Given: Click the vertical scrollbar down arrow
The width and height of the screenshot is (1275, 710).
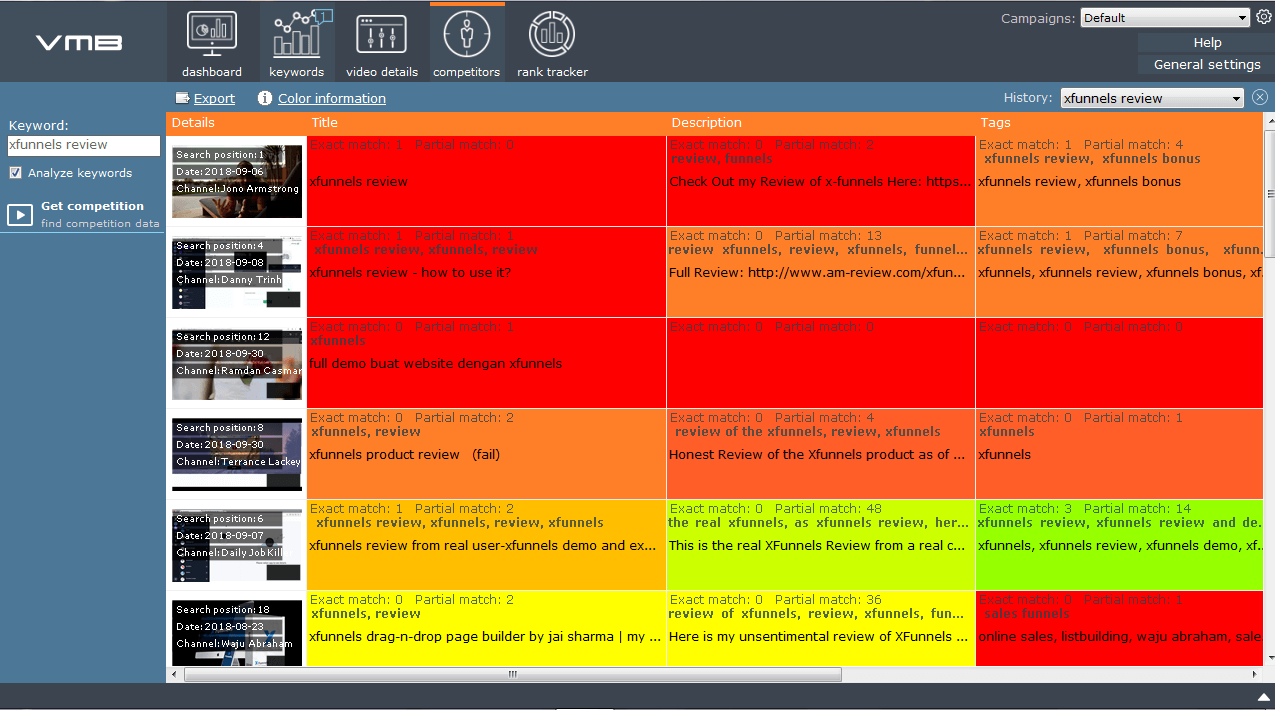Looking at the screenshot, I should [x=1269, y=657].
